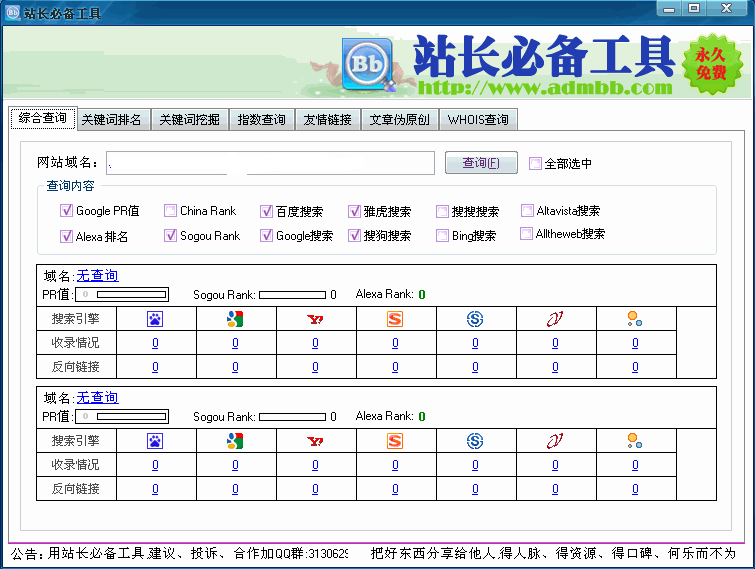This screenshot has height=569, width=755.
Task: Click the Bb app icon in title bar
Action: tap(13, 13)
